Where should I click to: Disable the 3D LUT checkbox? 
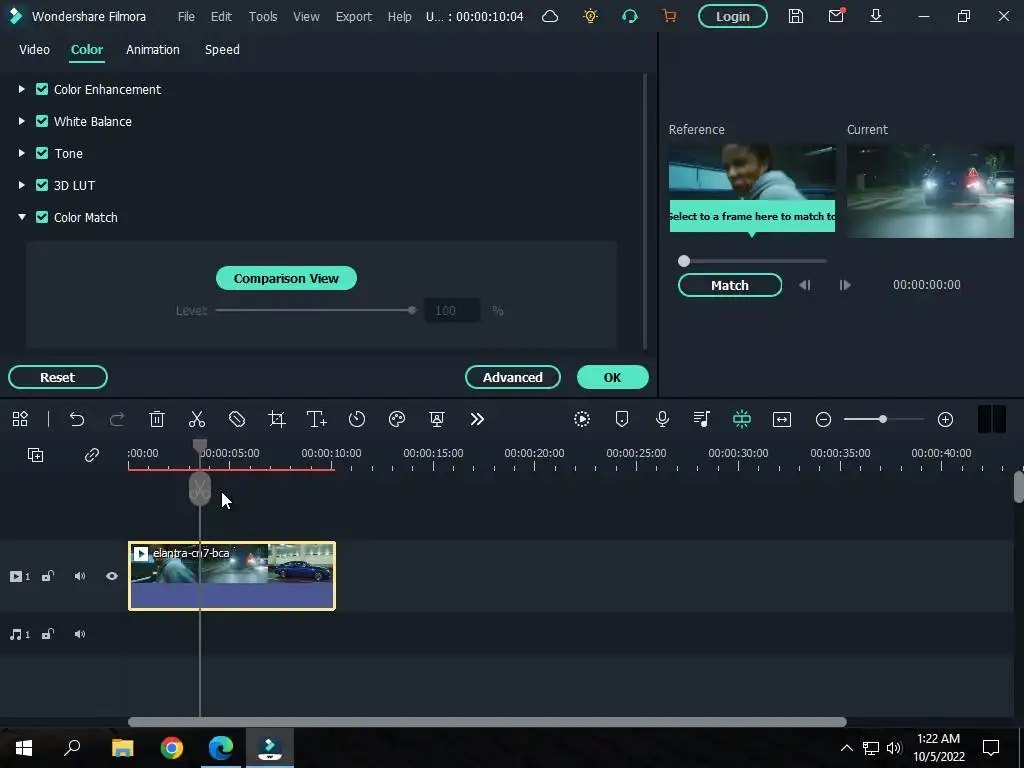click(x=42, y=185)
